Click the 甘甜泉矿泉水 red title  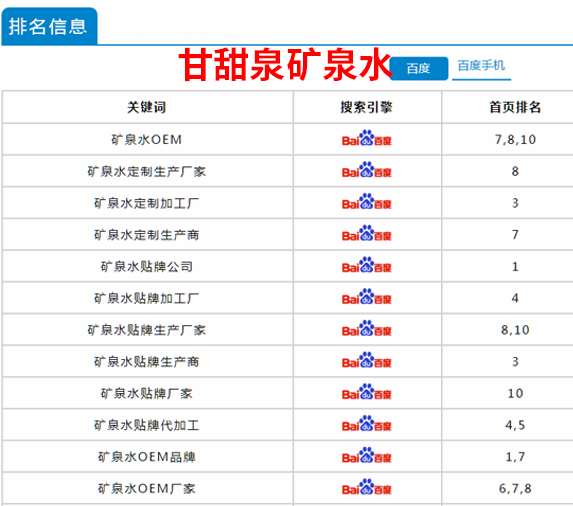[285, 65]
